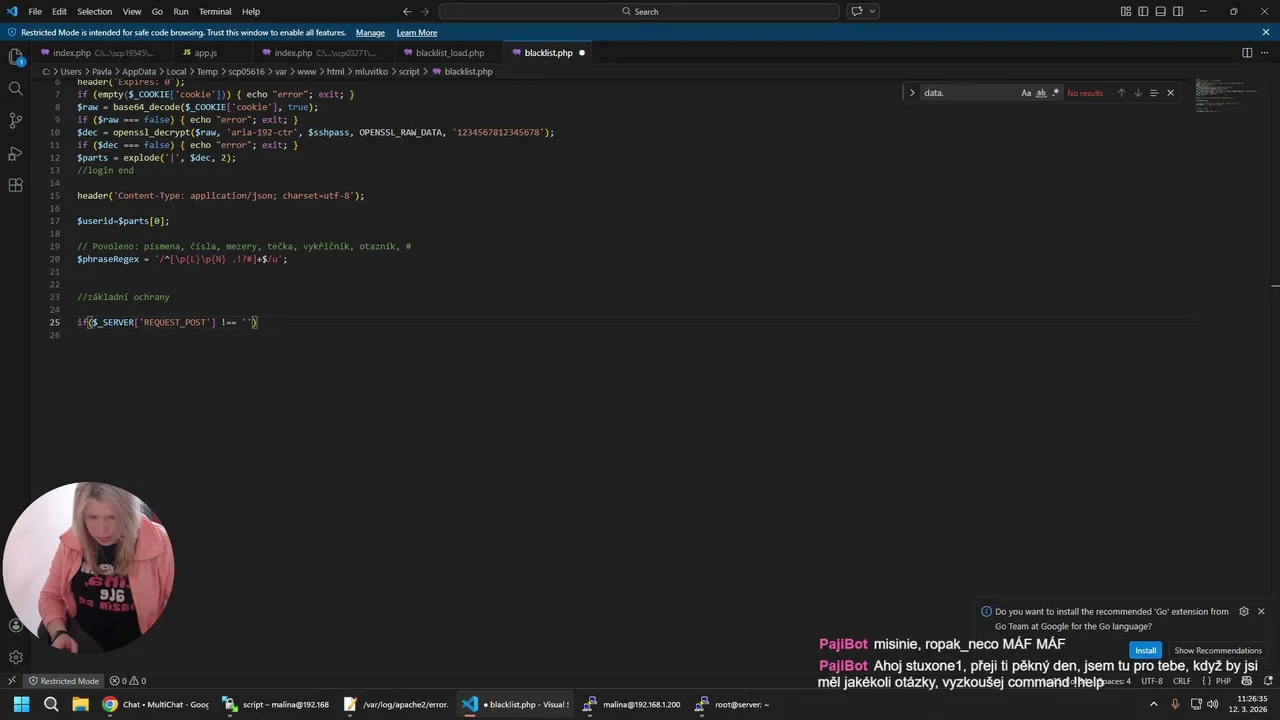Find next match arrow
Screen dimensions: 1280x720
[x=1137, y=93]
